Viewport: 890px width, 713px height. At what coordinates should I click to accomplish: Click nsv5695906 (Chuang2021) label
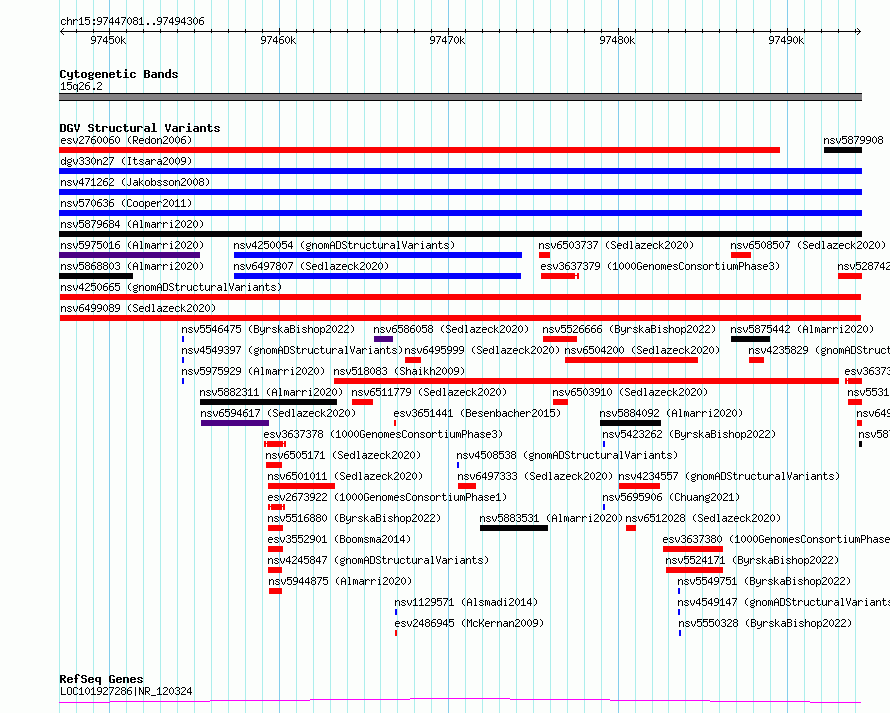[671, 497]
